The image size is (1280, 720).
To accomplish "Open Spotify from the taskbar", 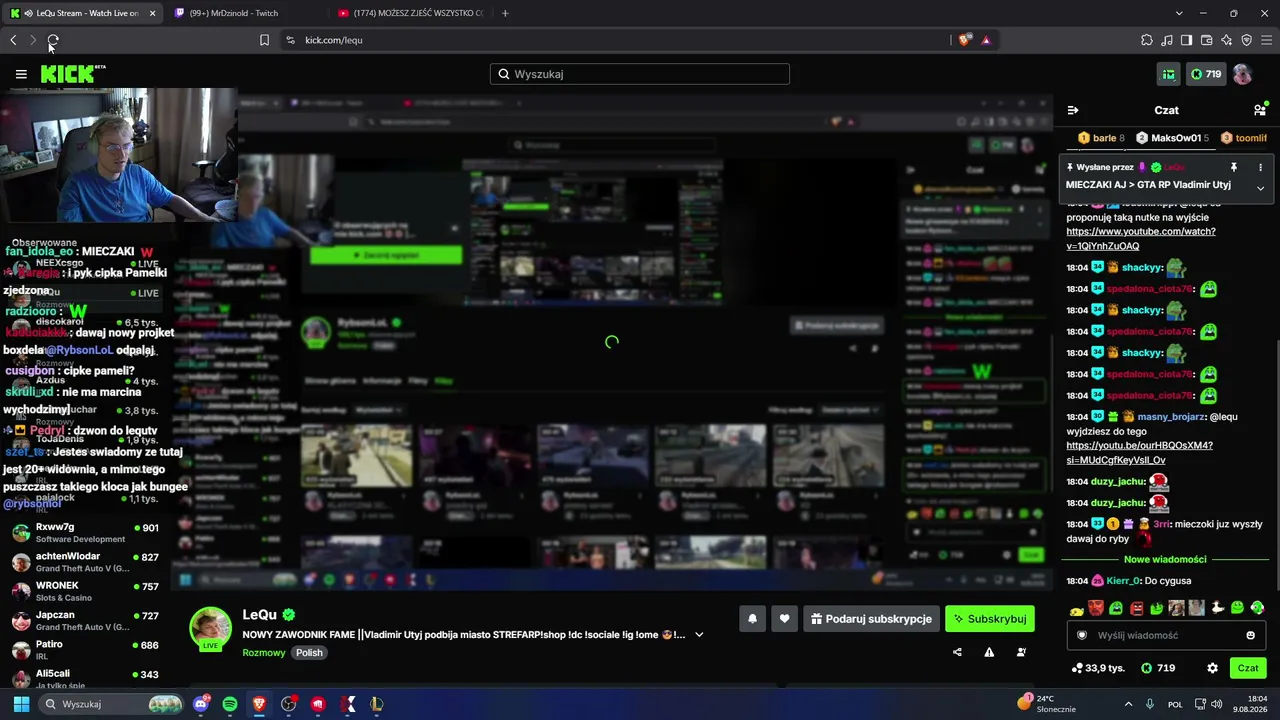I will tap(230, 704).
